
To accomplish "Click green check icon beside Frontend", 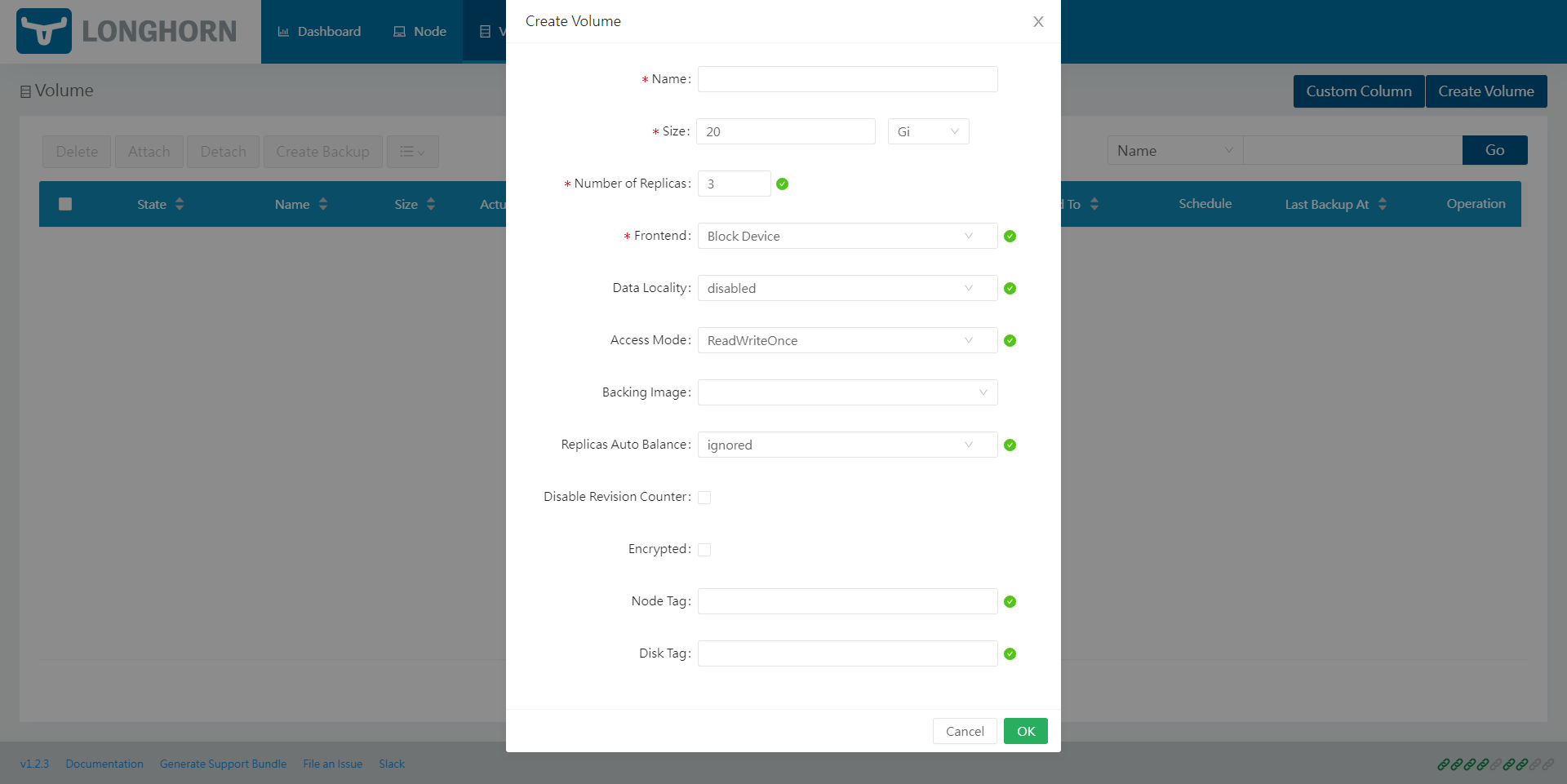I will [1010, 237].
